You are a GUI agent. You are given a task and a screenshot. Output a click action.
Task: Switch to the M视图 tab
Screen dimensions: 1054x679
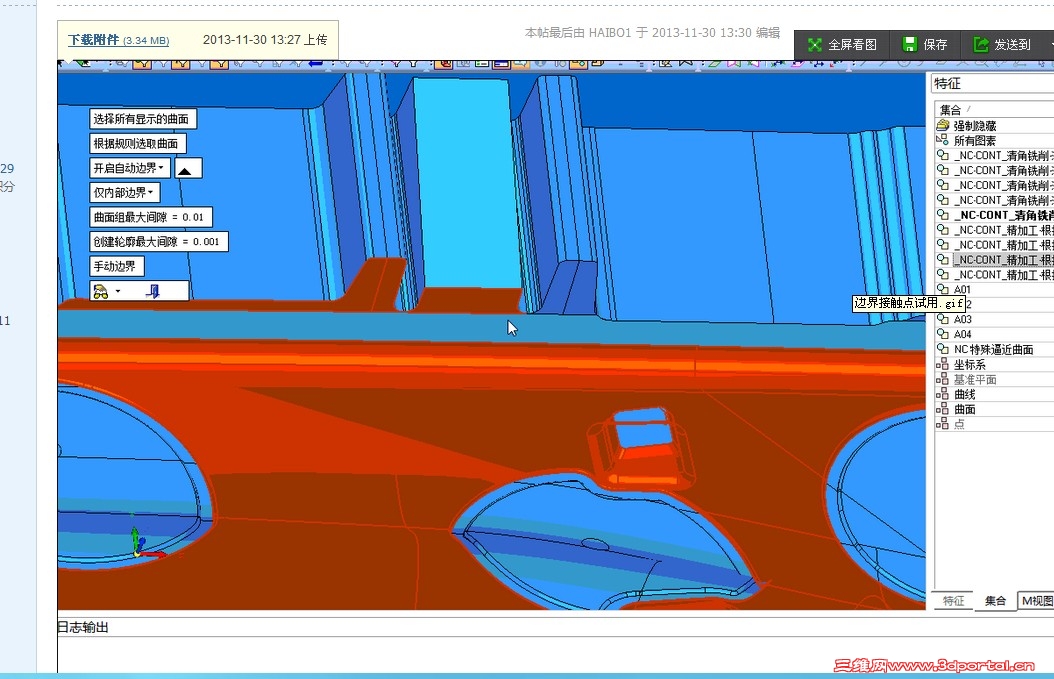click(x=1037, y=600)
